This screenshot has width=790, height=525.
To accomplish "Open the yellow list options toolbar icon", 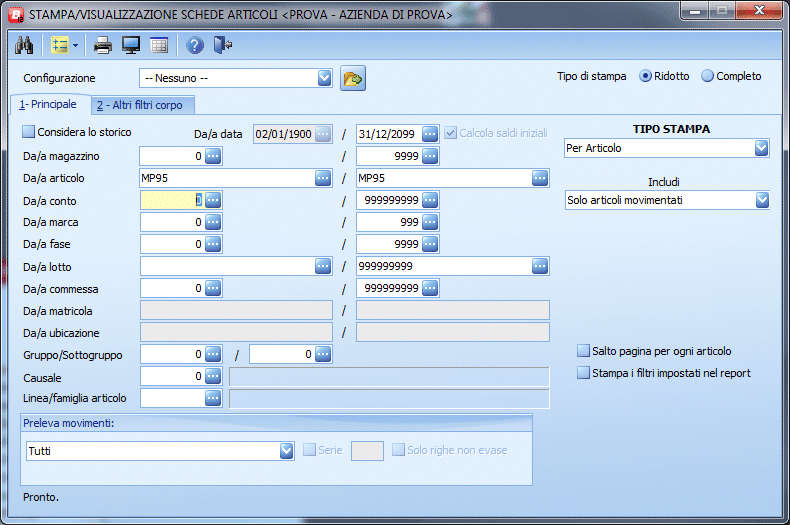I will click(59, 45).
